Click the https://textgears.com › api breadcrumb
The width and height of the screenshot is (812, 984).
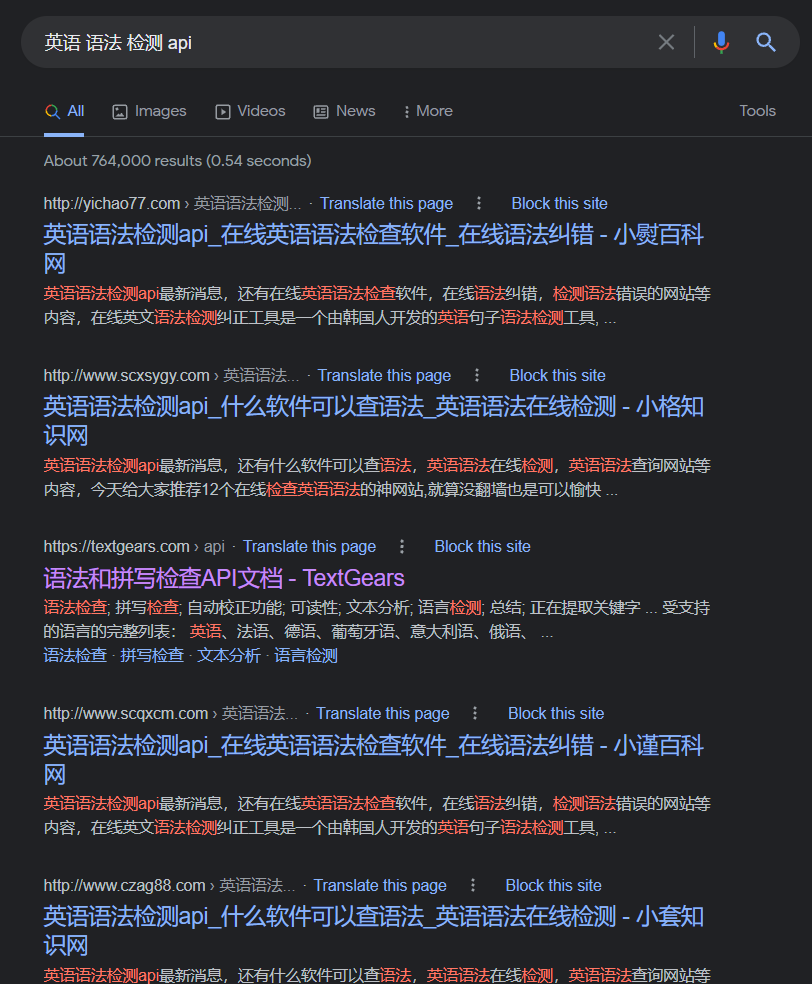[134, 547]
